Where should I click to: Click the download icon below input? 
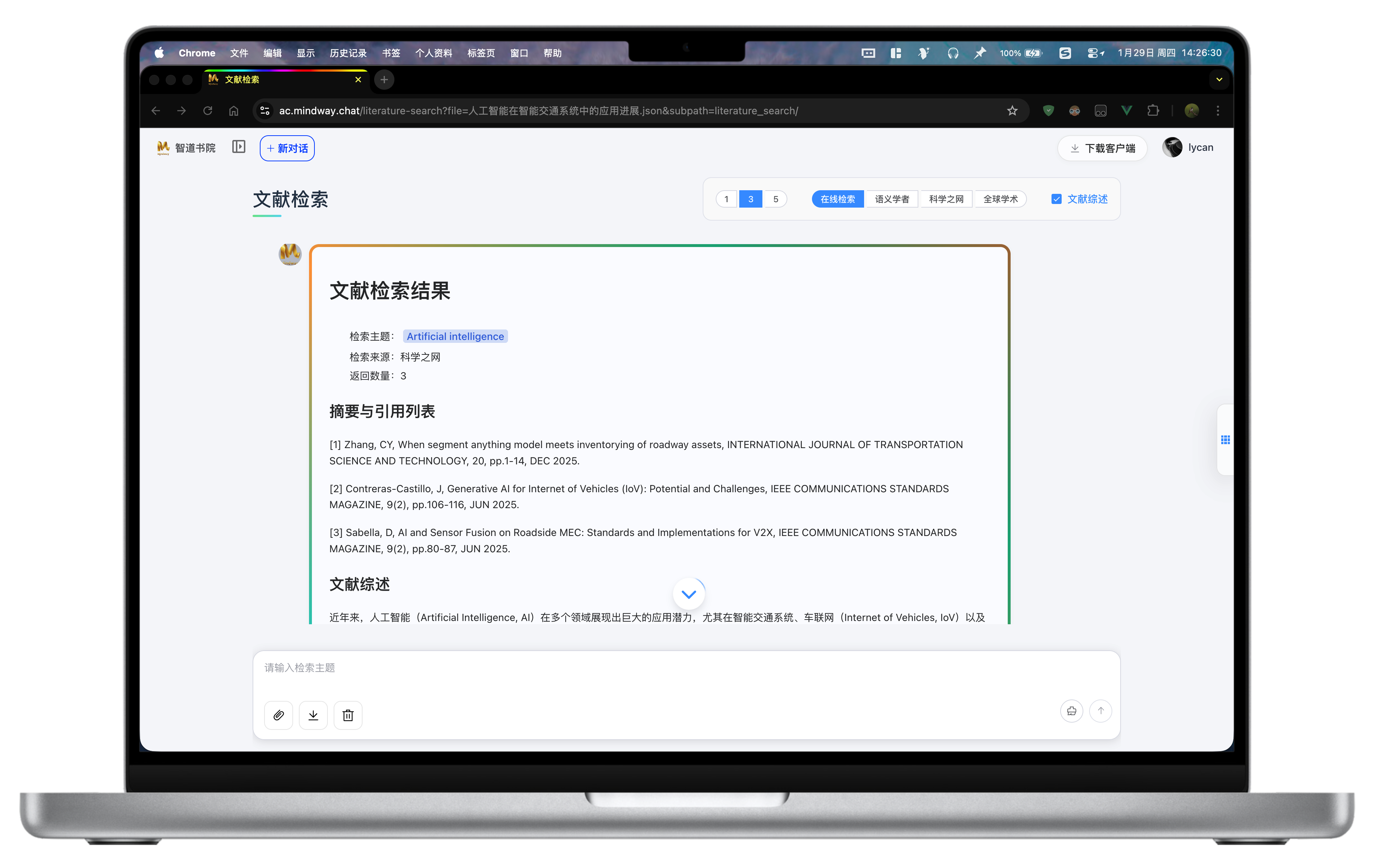313,715
